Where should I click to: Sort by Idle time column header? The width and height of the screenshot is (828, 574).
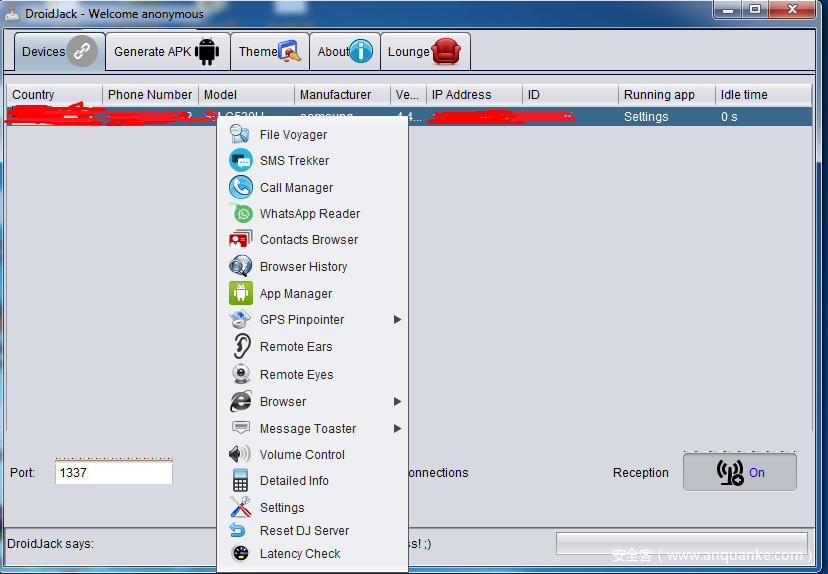tap(764, 95)
